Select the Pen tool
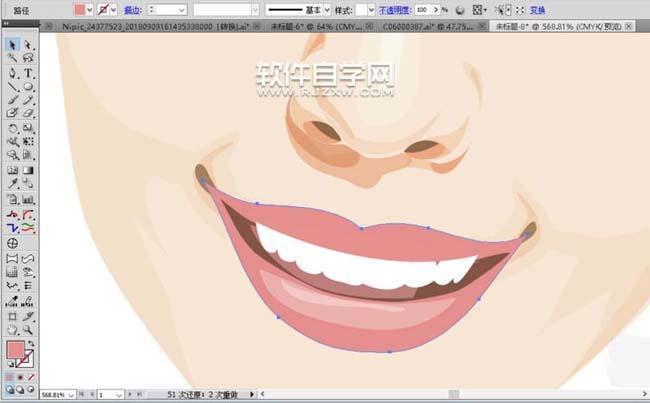Image resolution: width=650 pixels, height=403 pixels. click(x=12, y=73)
